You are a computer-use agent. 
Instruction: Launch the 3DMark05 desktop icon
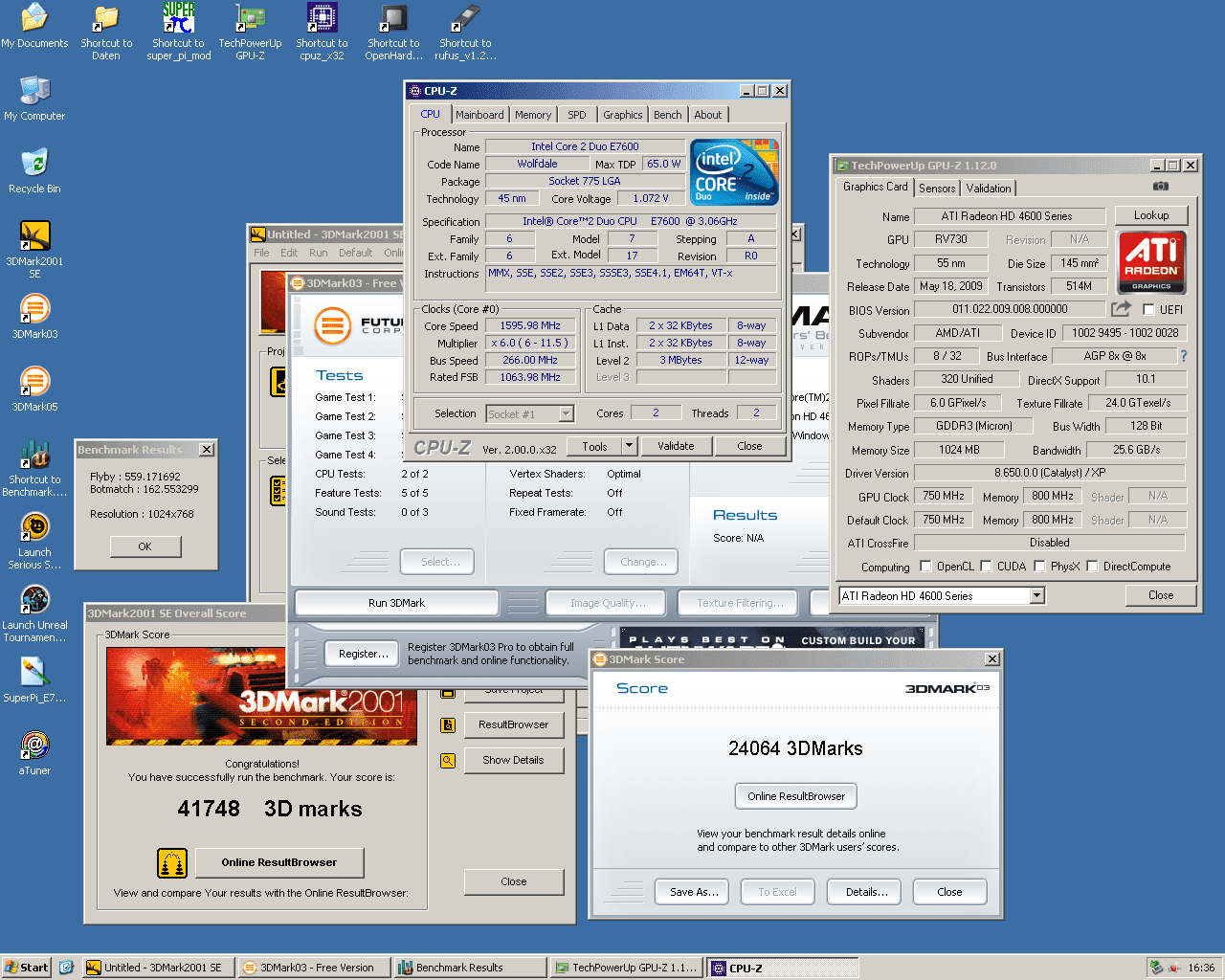[34, 390]
